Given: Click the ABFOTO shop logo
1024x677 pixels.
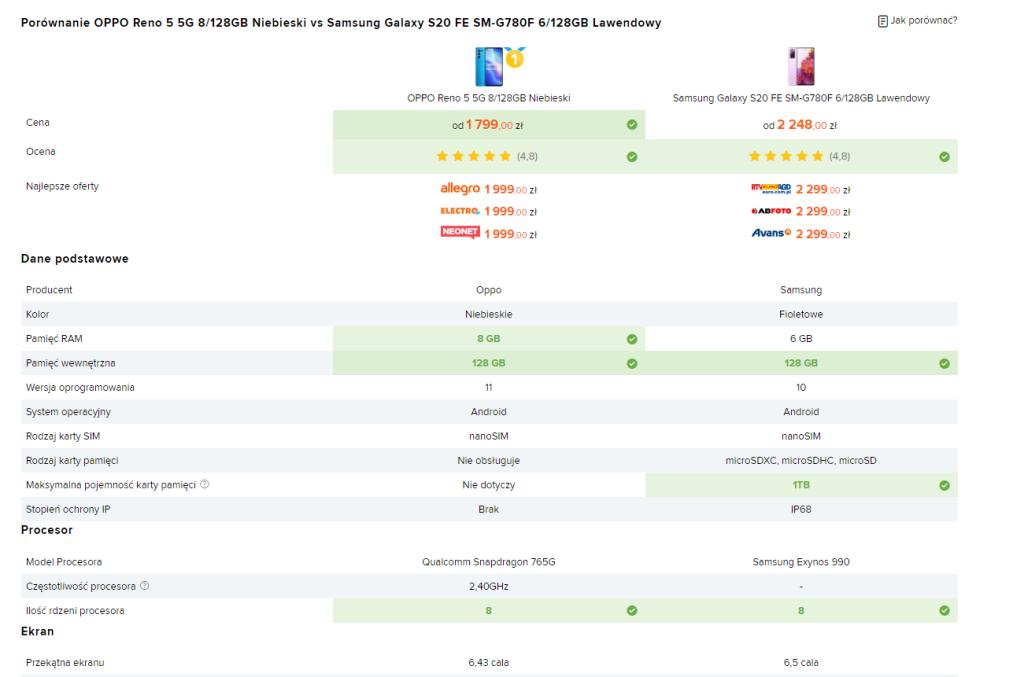Looking at the screenshot, I should point(771,211).
